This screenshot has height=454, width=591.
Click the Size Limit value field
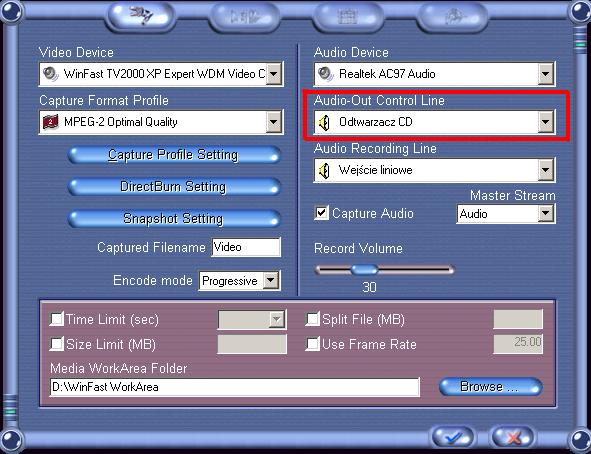click(x=252, y=344)
